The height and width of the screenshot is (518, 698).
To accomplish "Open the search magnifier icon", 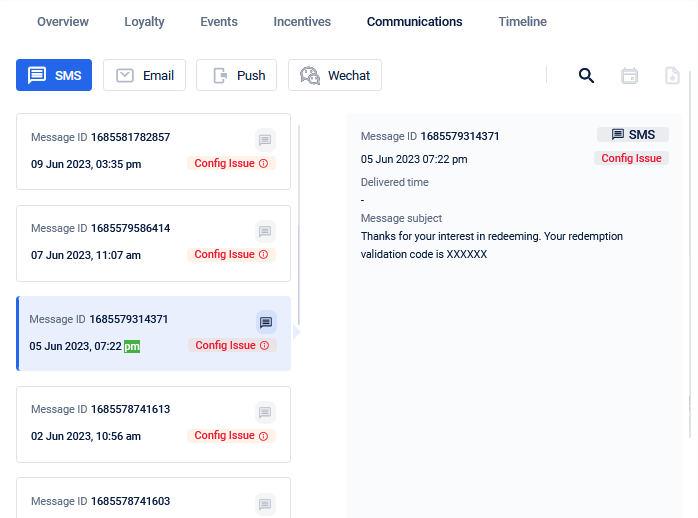I will pos(586,76).
